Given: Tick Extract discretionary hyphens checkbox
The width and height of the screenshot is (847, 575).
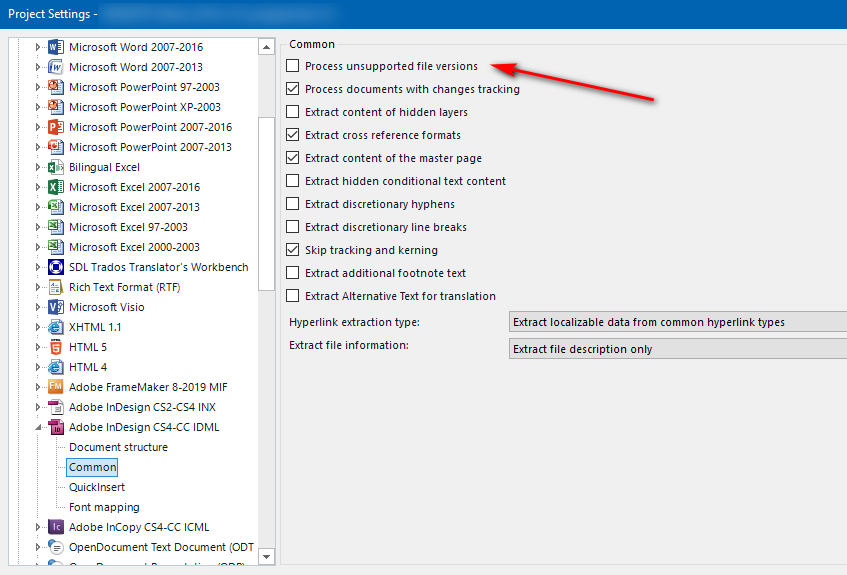Looking at the screenshot, I should tap(292, 204).
